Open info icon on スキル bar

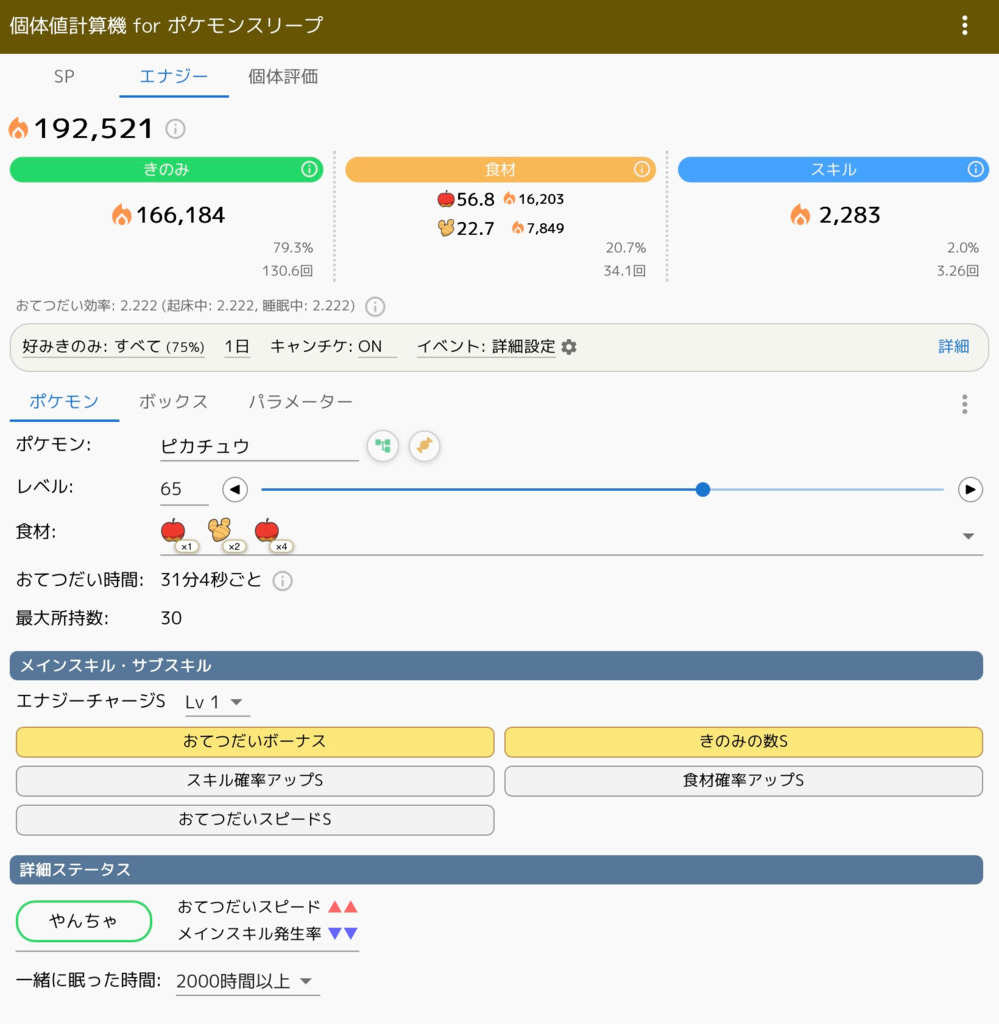point(975,170)
